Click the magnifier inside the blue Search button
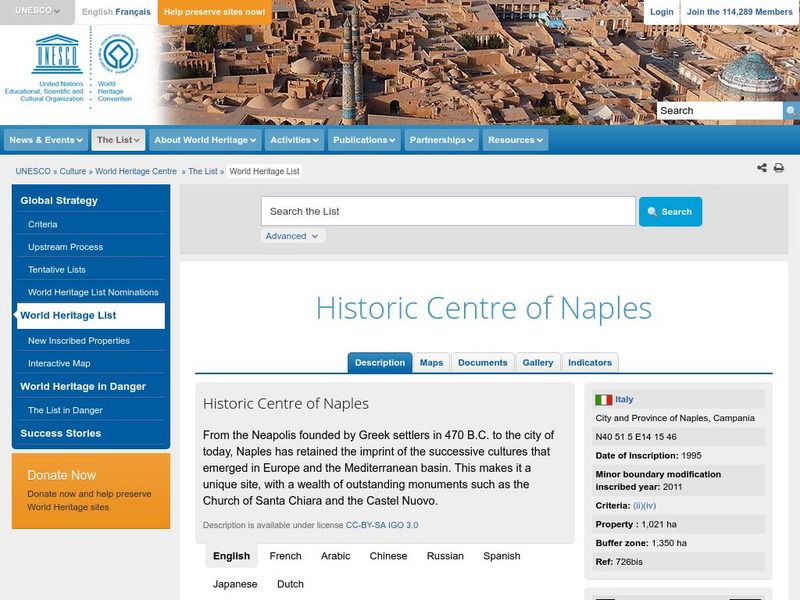The width and height of the screenshot is (800, 600). coord(652,211)
